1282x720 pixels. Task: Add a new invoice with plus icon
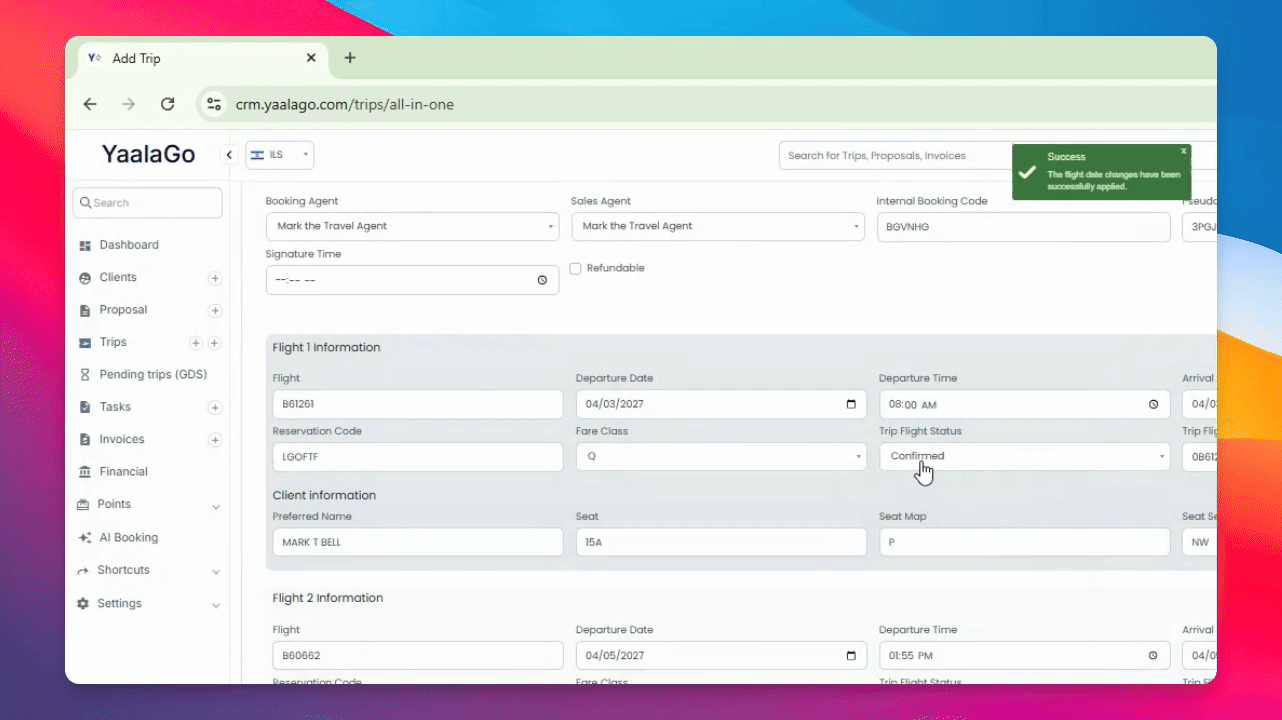[214, 440]
